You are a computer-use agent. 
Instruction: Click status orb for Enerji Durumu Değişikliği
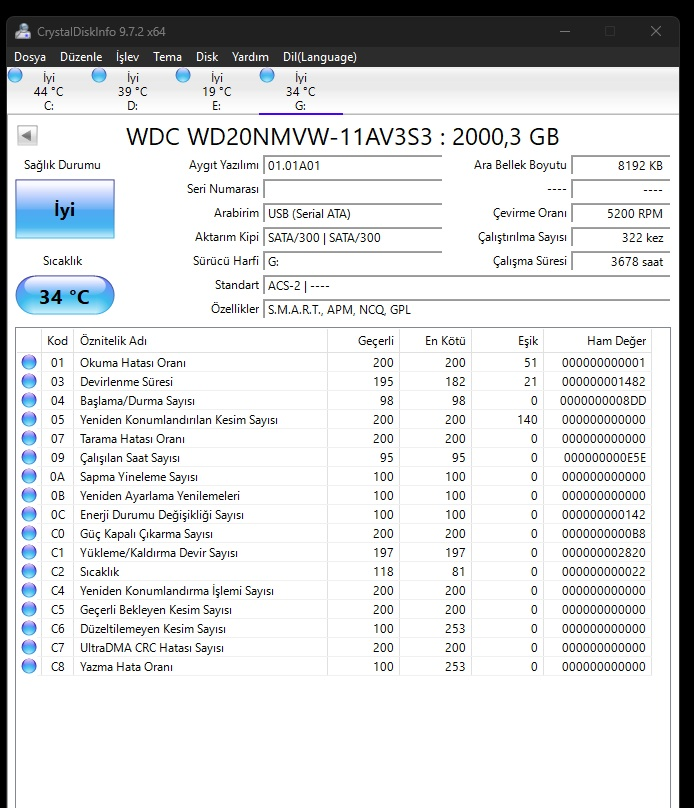click(29, 514)
